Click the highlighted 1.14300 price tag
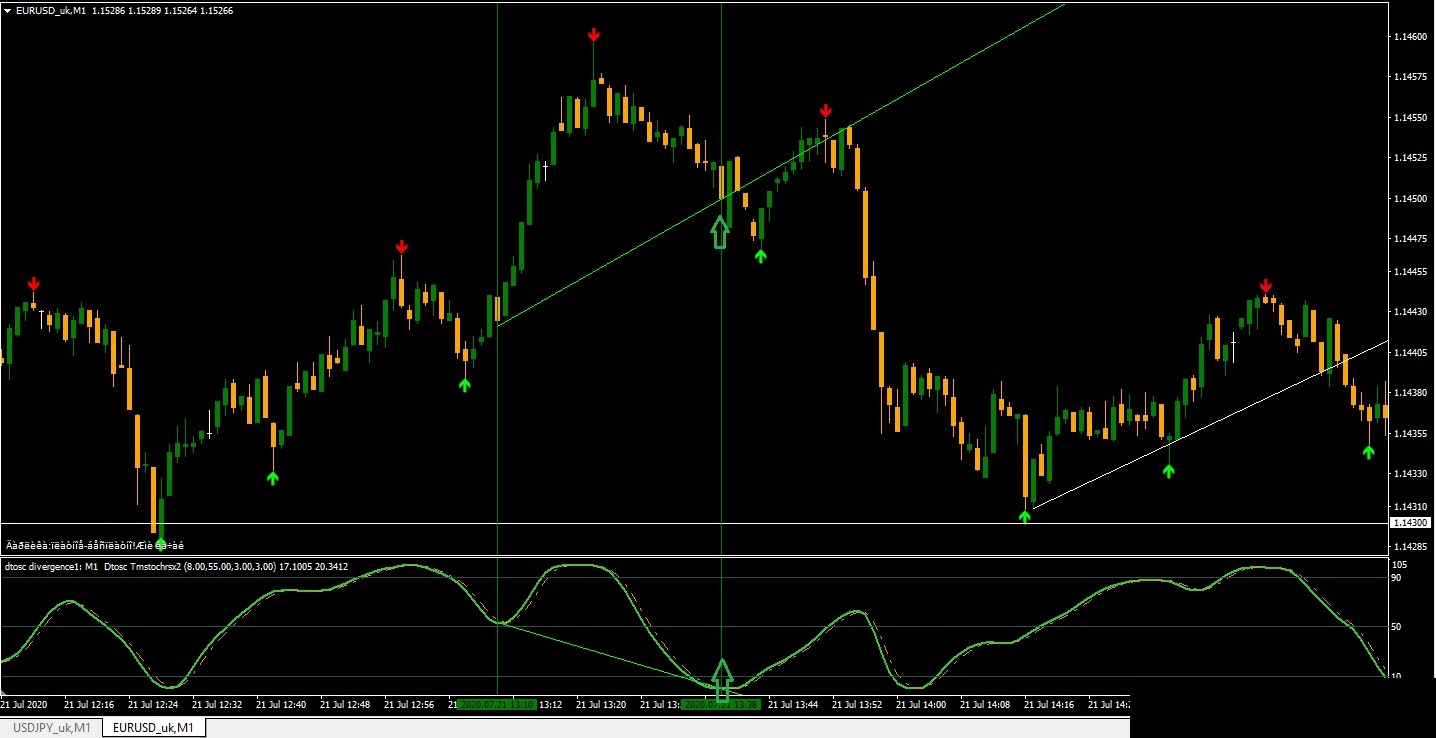The height and width of the screenshot is (738, 1436). coord(1410,523)
